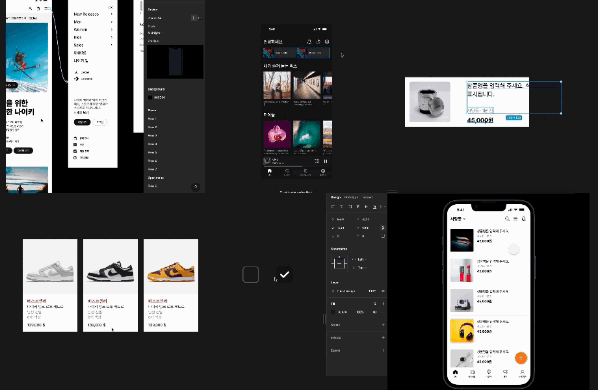Open the location dropdown in phone mockup header
The height and width of the screenshot is (390, 600).
click(x=458, y=219)
